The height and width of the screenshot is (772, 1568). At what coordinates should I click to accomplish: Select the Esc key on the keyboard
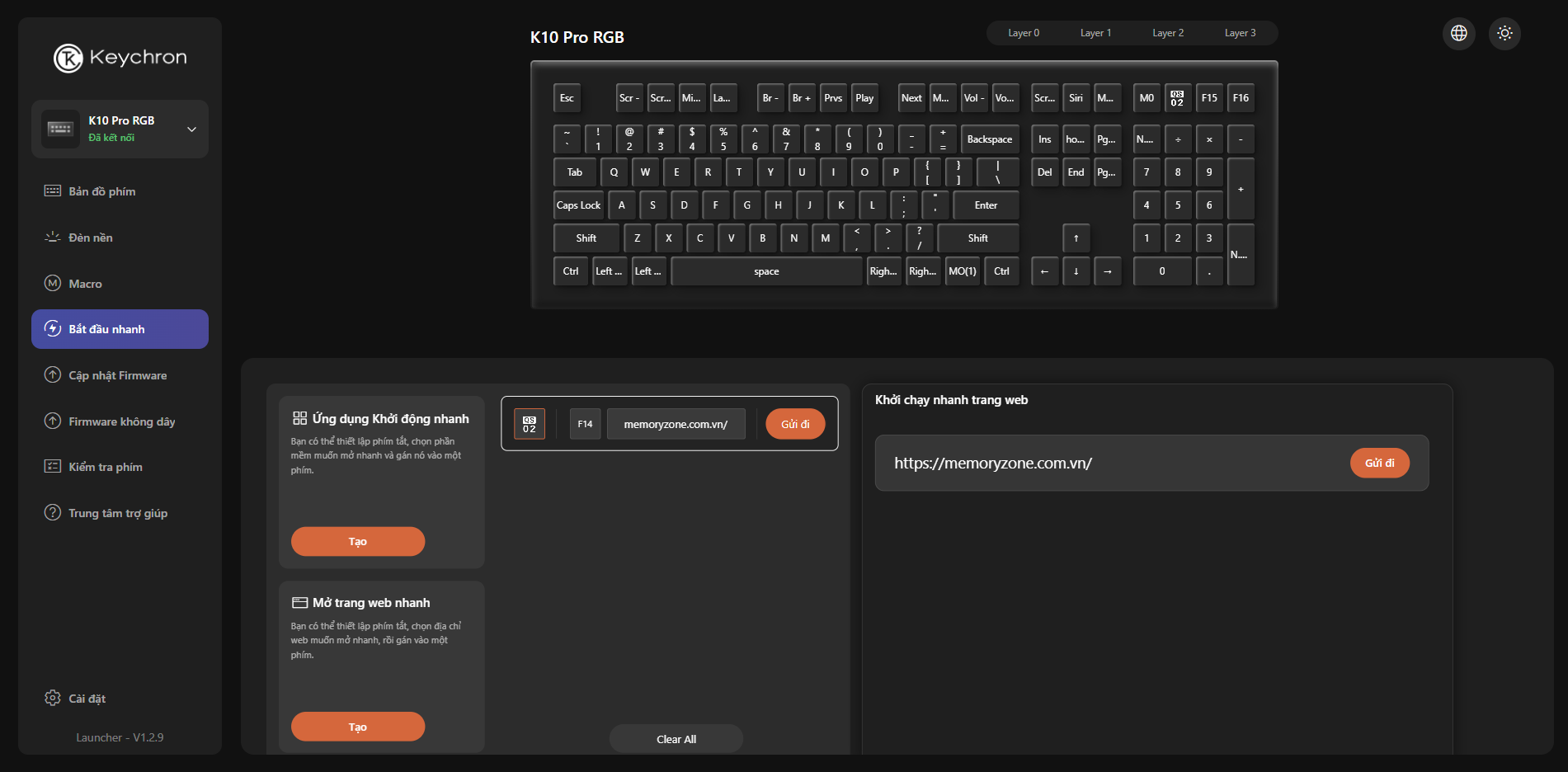[x=567, y=98]
